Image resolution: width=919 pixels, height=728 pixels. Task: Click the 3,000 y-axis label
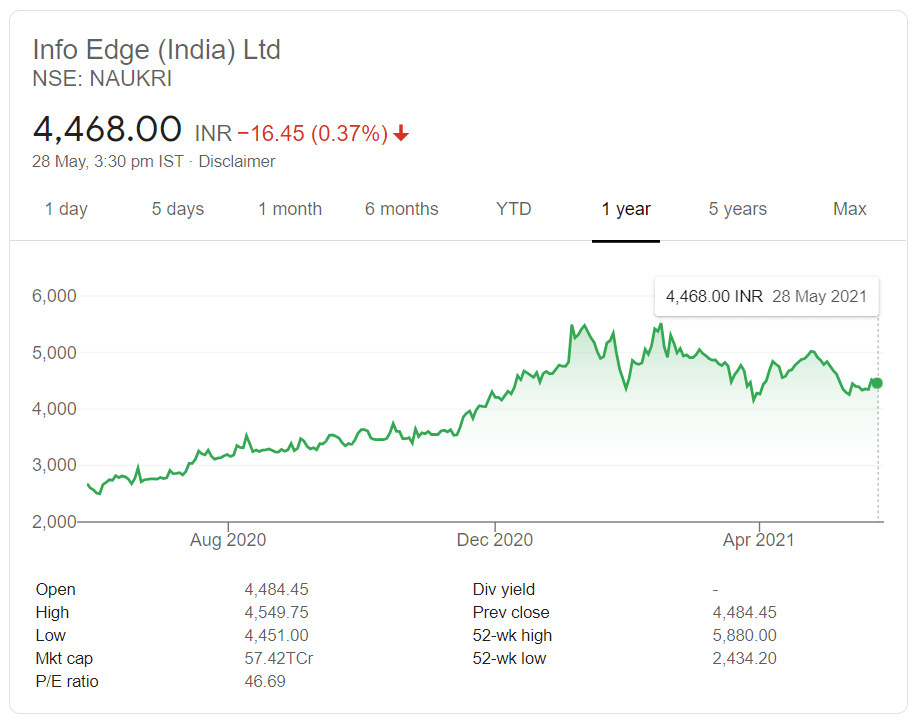pyautogui.click(x=54, y=465)
